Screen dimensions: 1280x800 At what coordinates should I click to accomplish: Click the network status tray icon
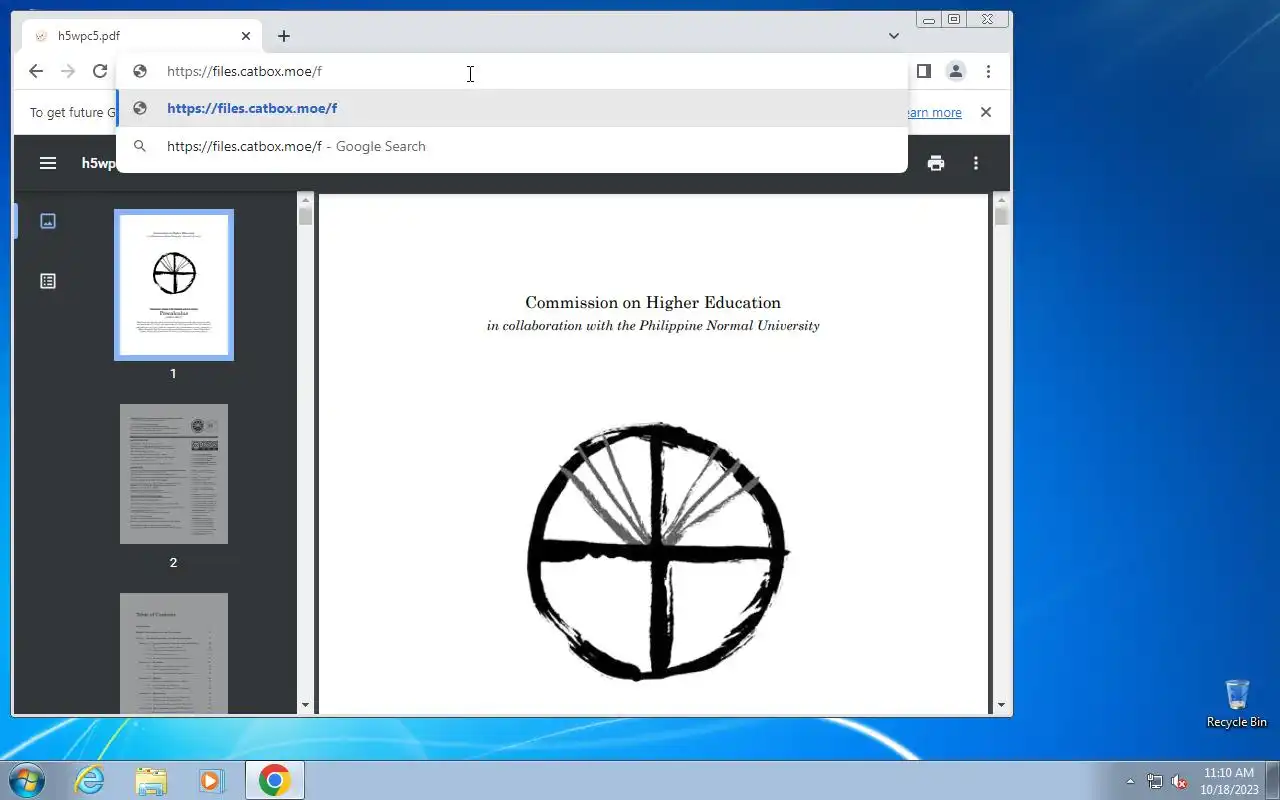click(x=1155, y=781)
